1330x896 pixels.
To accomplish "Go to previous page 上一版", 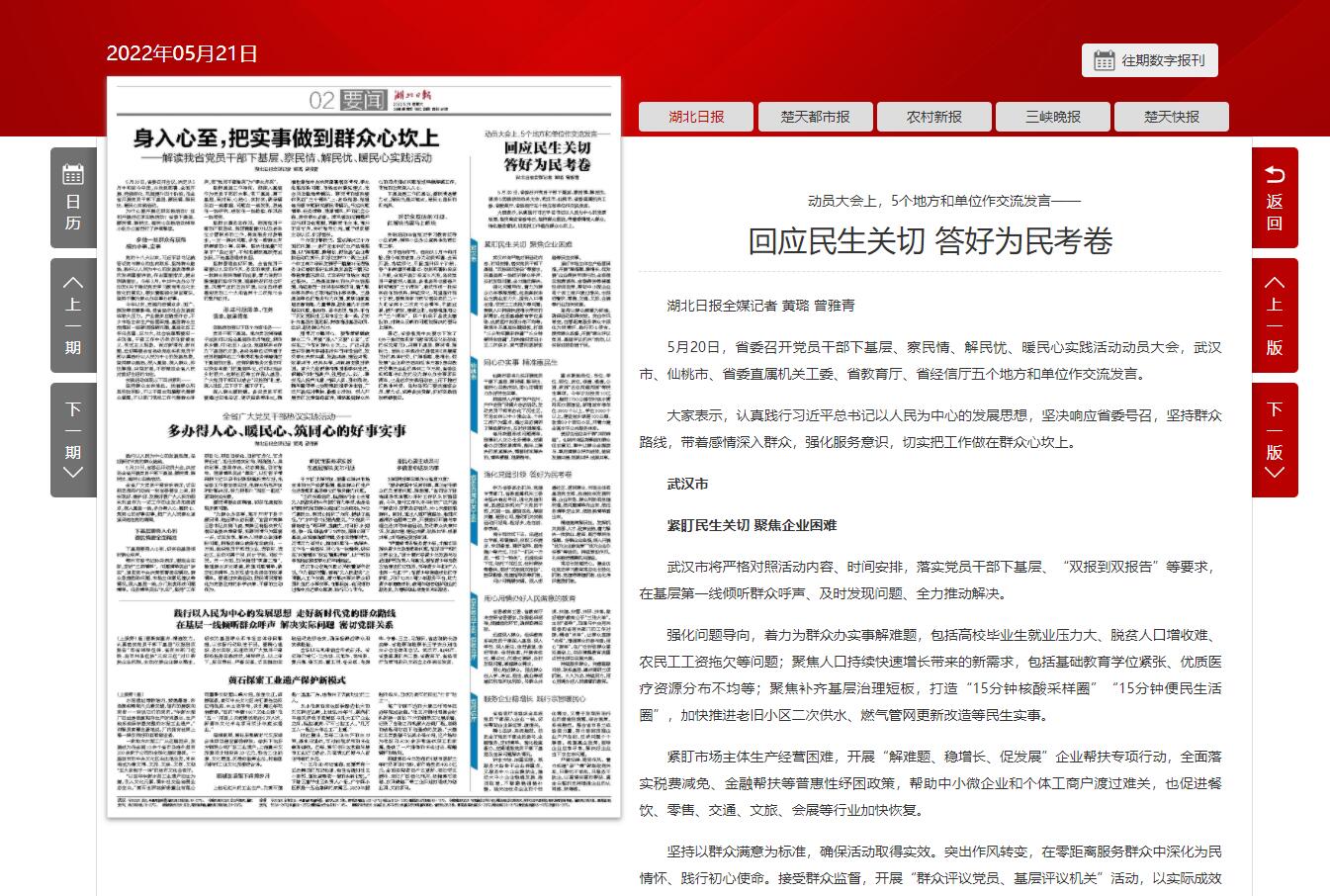I will [x=1275, y=314].
